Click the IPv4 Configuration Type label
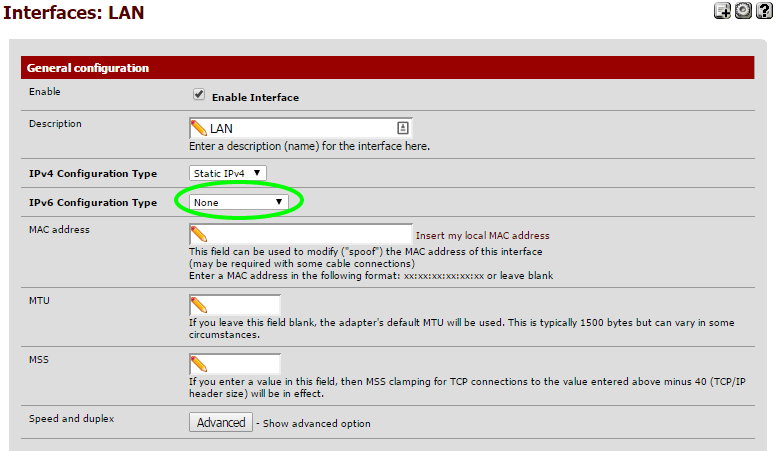The image size is (779, 451). 93,173
